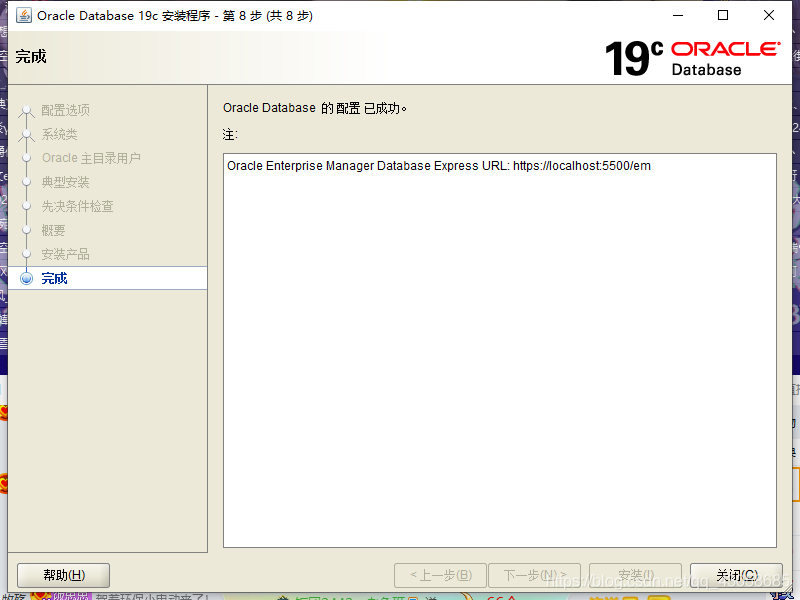The image size is (800, 600).
Task: Select the 先决条件检查 step
Action: click(77, 206)
